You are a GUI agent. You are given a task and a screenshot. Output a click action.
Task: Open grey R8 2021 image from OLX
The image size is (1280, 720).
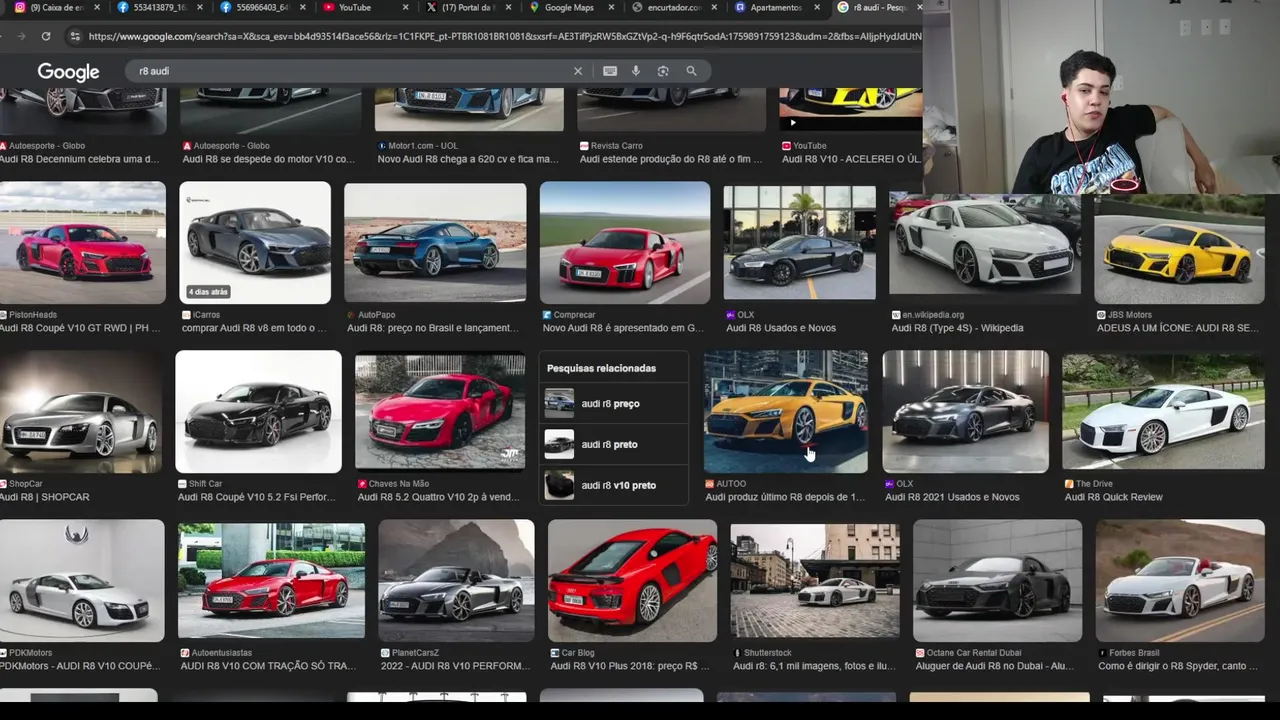point(965,411)
